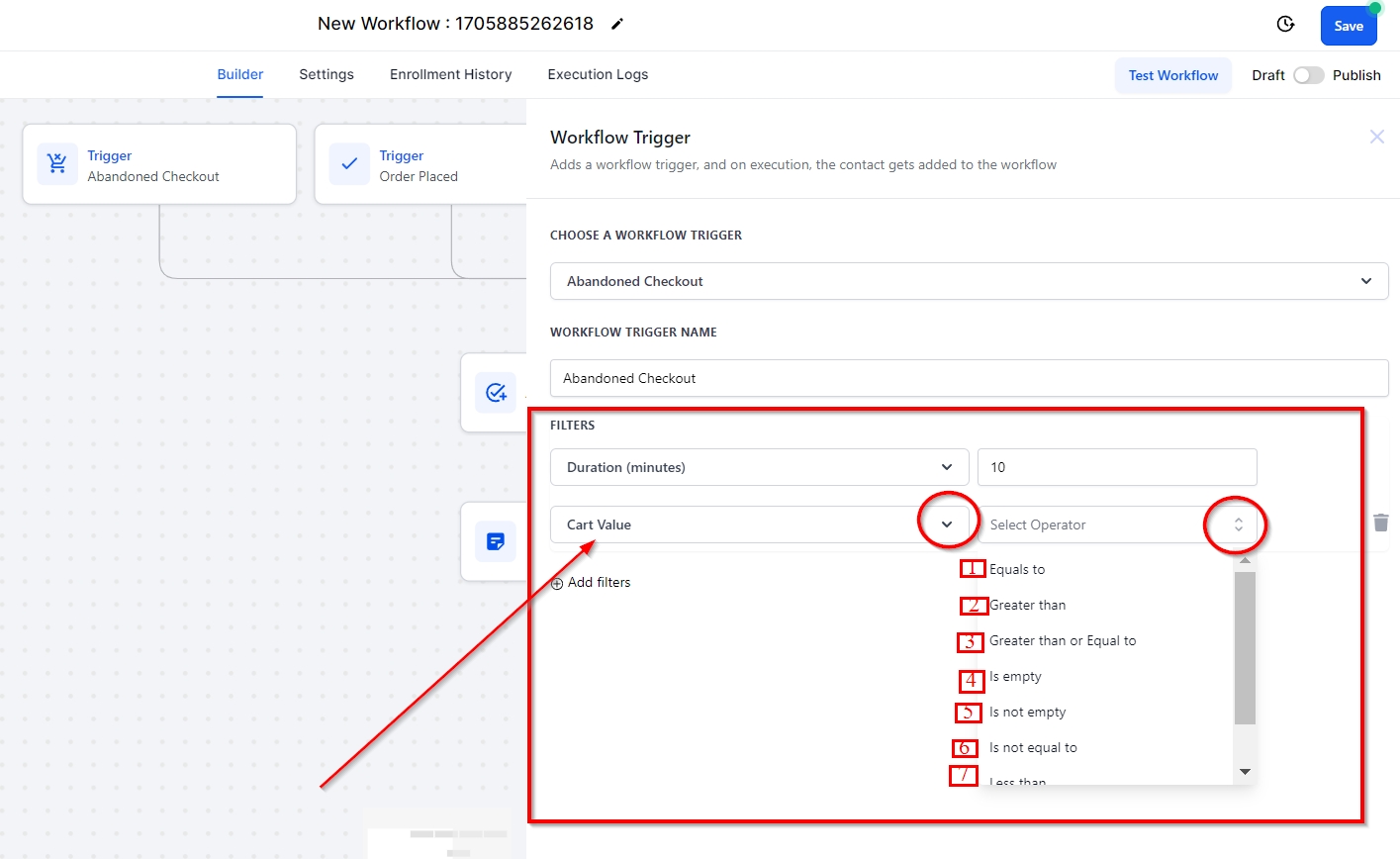This screenshot has height=859, width=1400.
Task: Open the Execution Logs tab
Action: (x=598, y=74)
